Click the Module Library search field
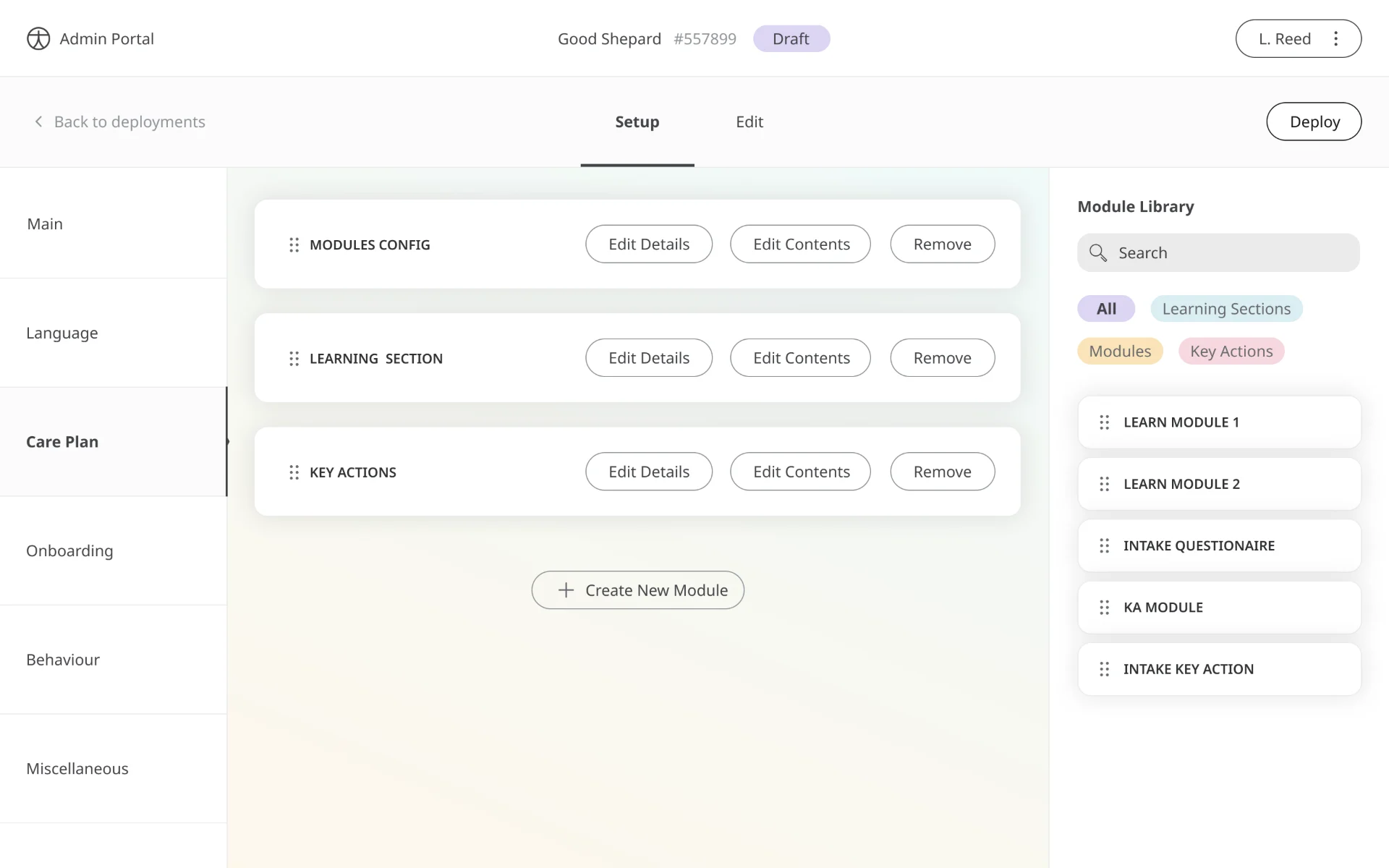The width and height of the screenshot is (1389, 868). click(1218, 252)
